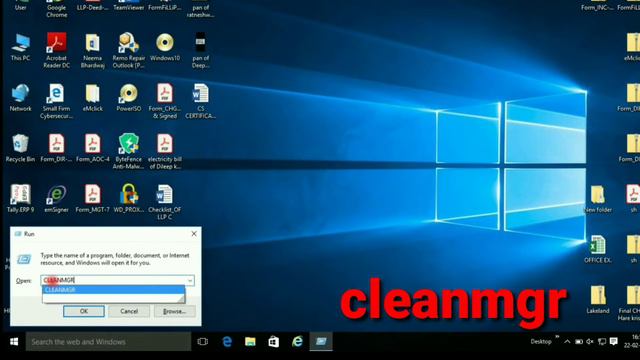640x360 pixels.
Task: Open Form_CHG & Signed PDF
Action: click(x=165, y=101)
